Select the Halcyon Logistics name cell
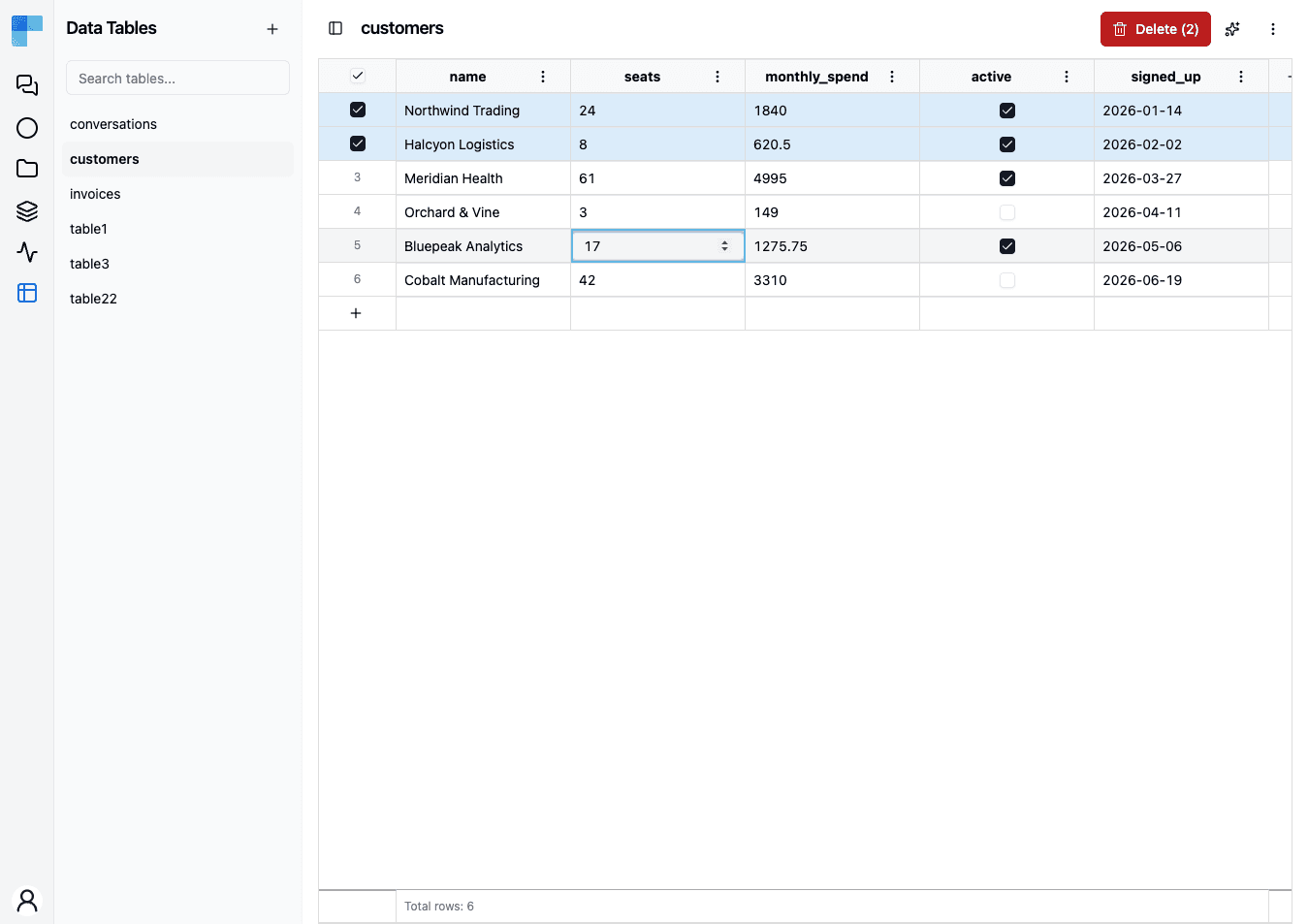This screenshot has width=1308, height=924. pos(483,144)
